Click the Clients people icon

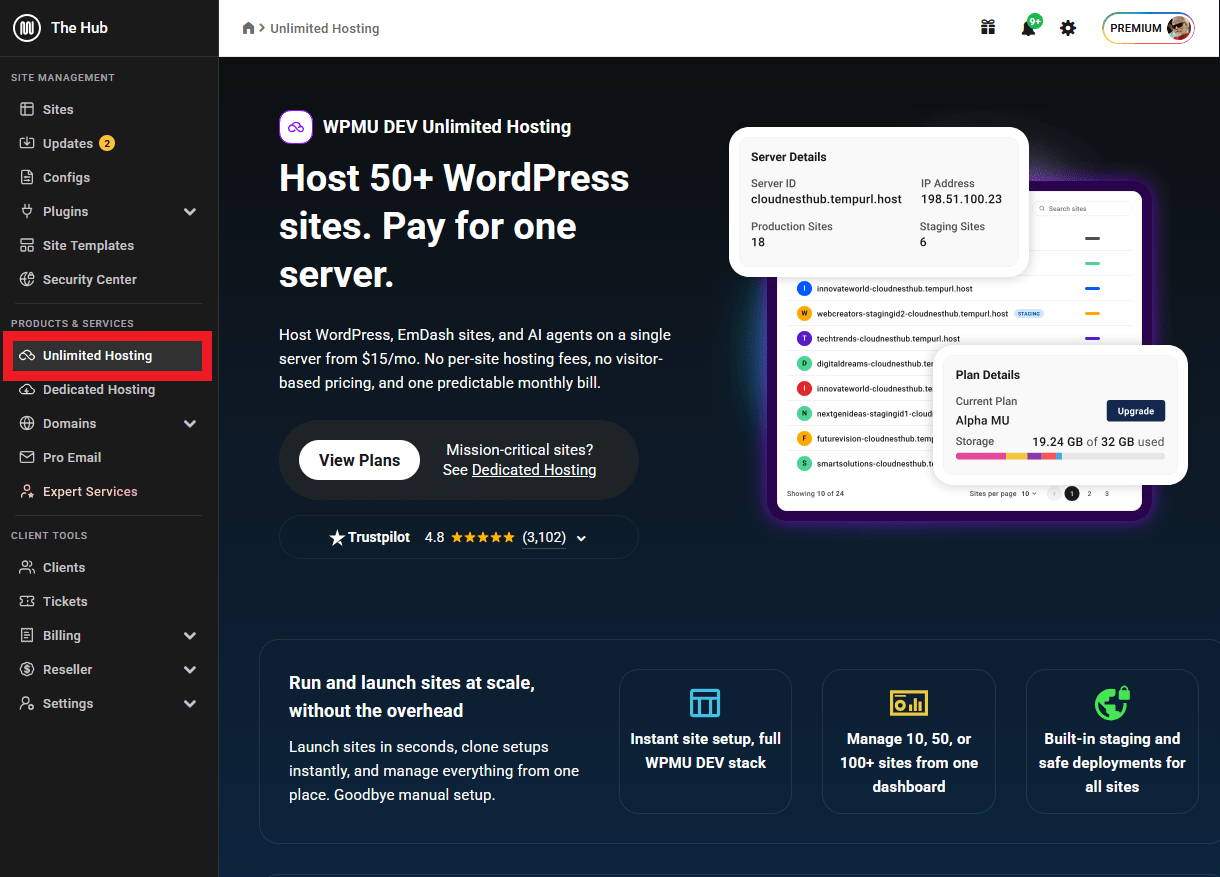coord(27,567)
